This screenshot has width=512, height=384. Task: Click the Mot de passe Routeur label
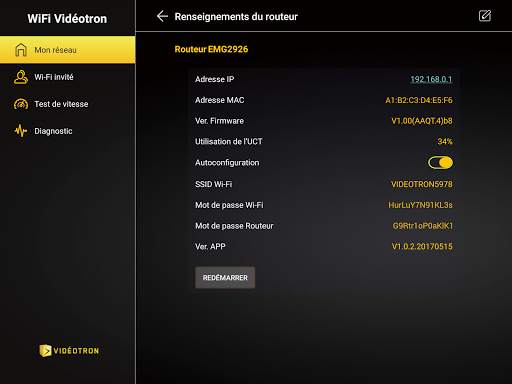[234, 226]
